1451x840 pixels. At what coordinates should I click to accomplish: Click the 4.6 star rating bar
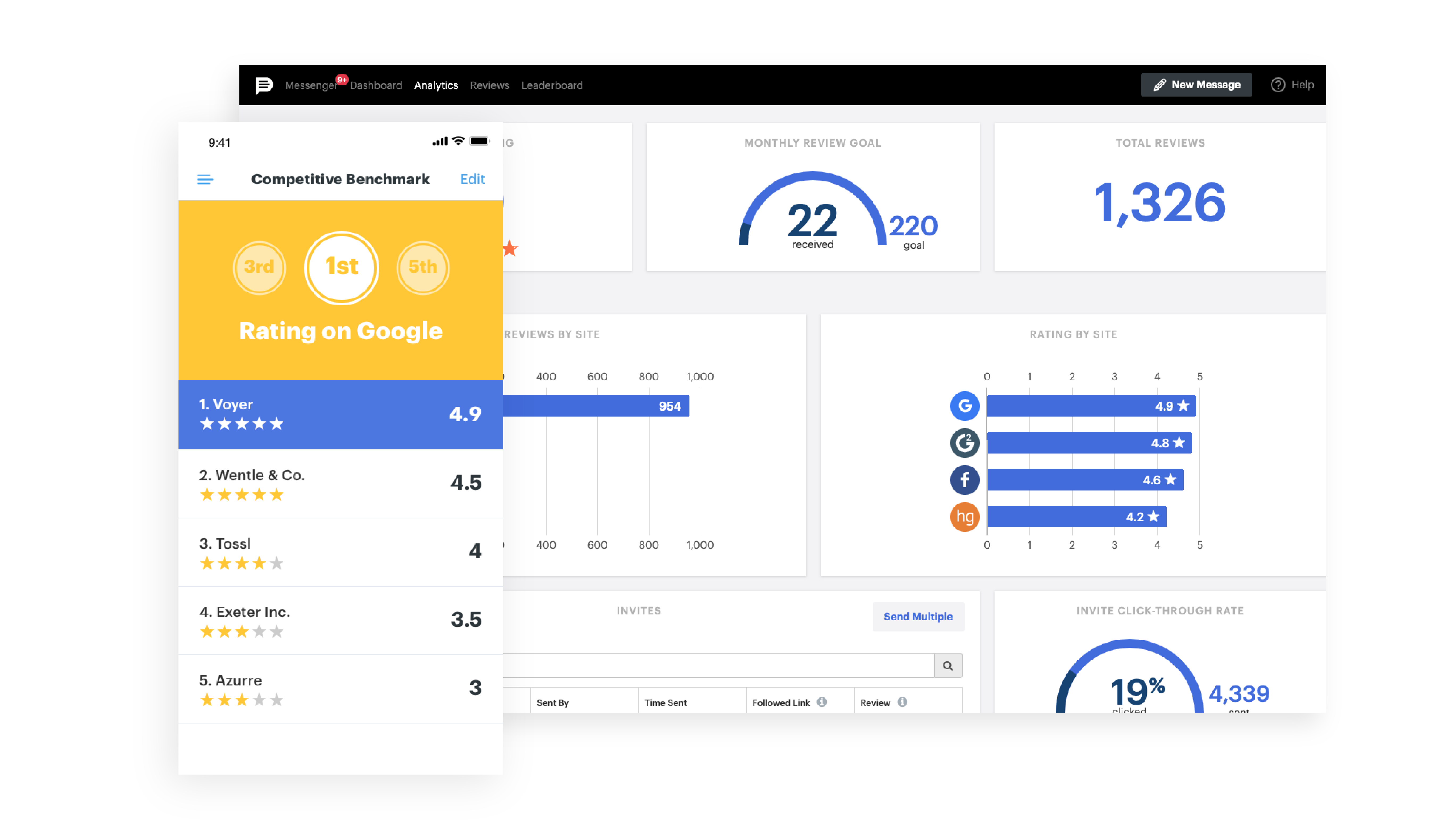[x=1085, y=480]
